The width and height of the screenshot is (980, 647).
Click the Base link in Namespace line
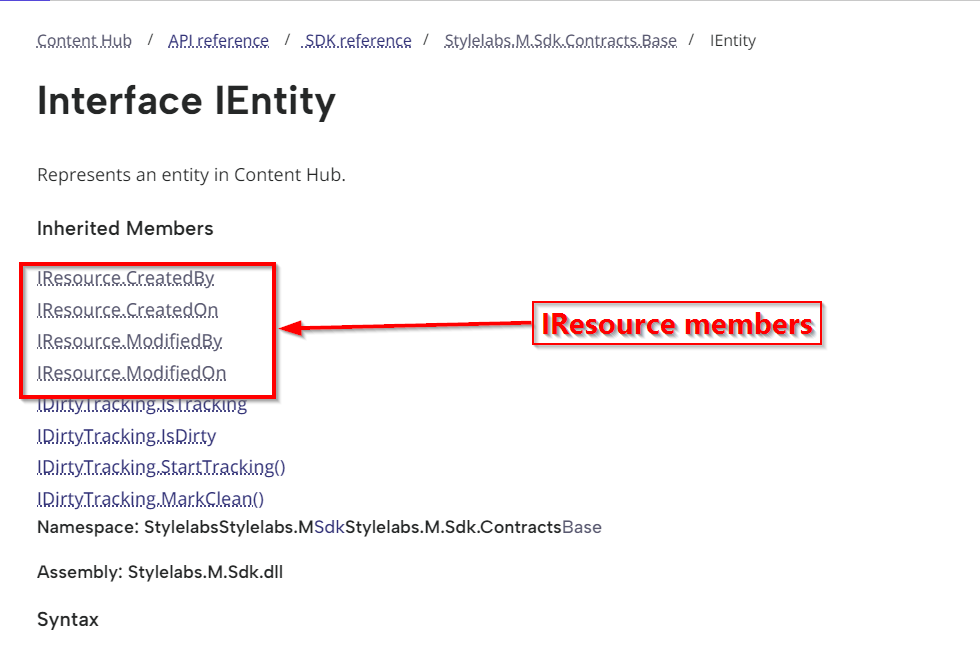[582, 526]
